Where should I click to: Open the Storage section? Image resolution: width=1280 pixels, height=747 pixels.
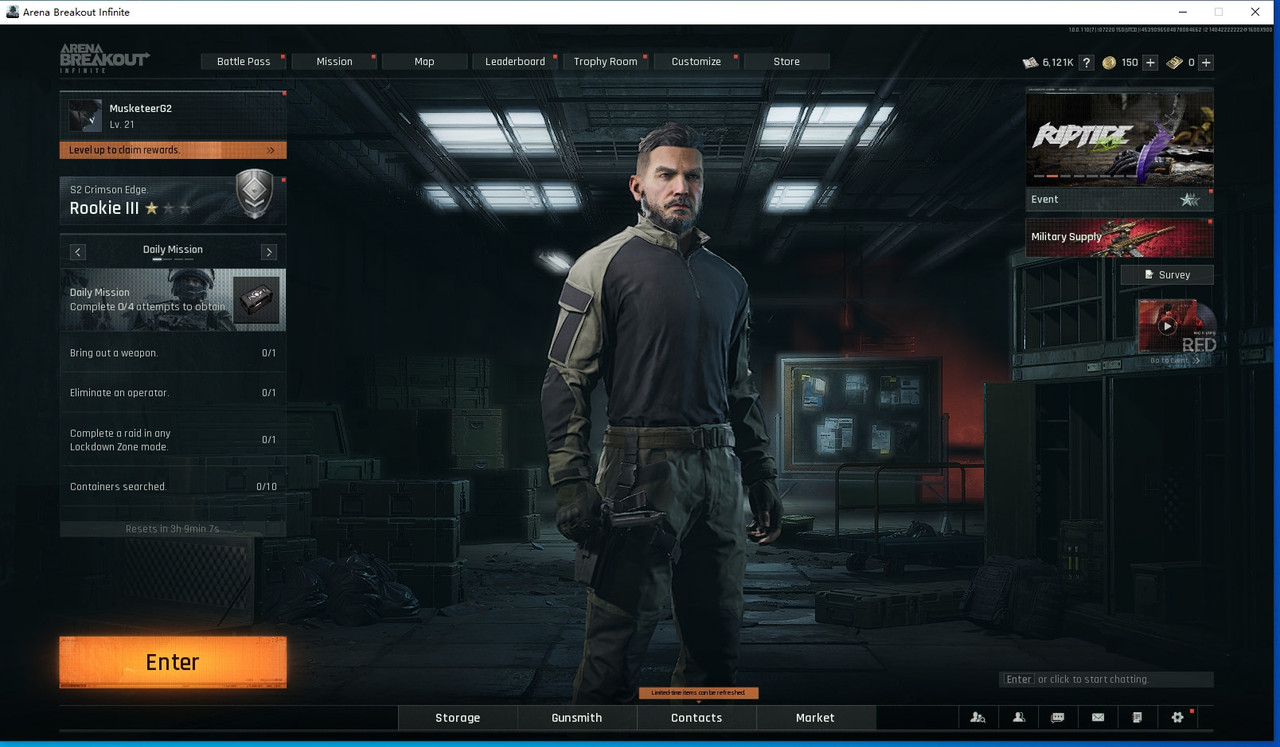[458, 717]
